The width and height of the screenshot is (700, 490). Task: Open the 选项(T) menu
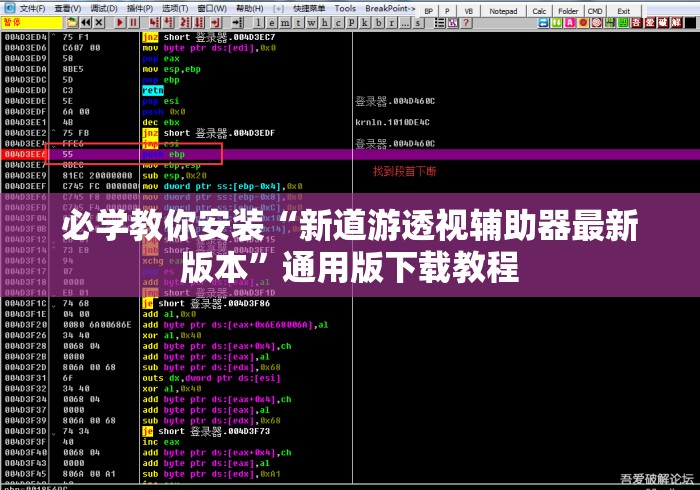point(175,8)
